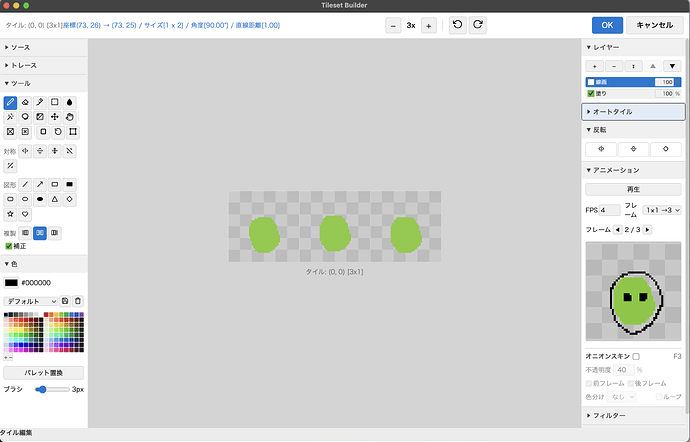Open the デフォルト palette dropdown
The image size is (690, 442).
coord(31,301)
